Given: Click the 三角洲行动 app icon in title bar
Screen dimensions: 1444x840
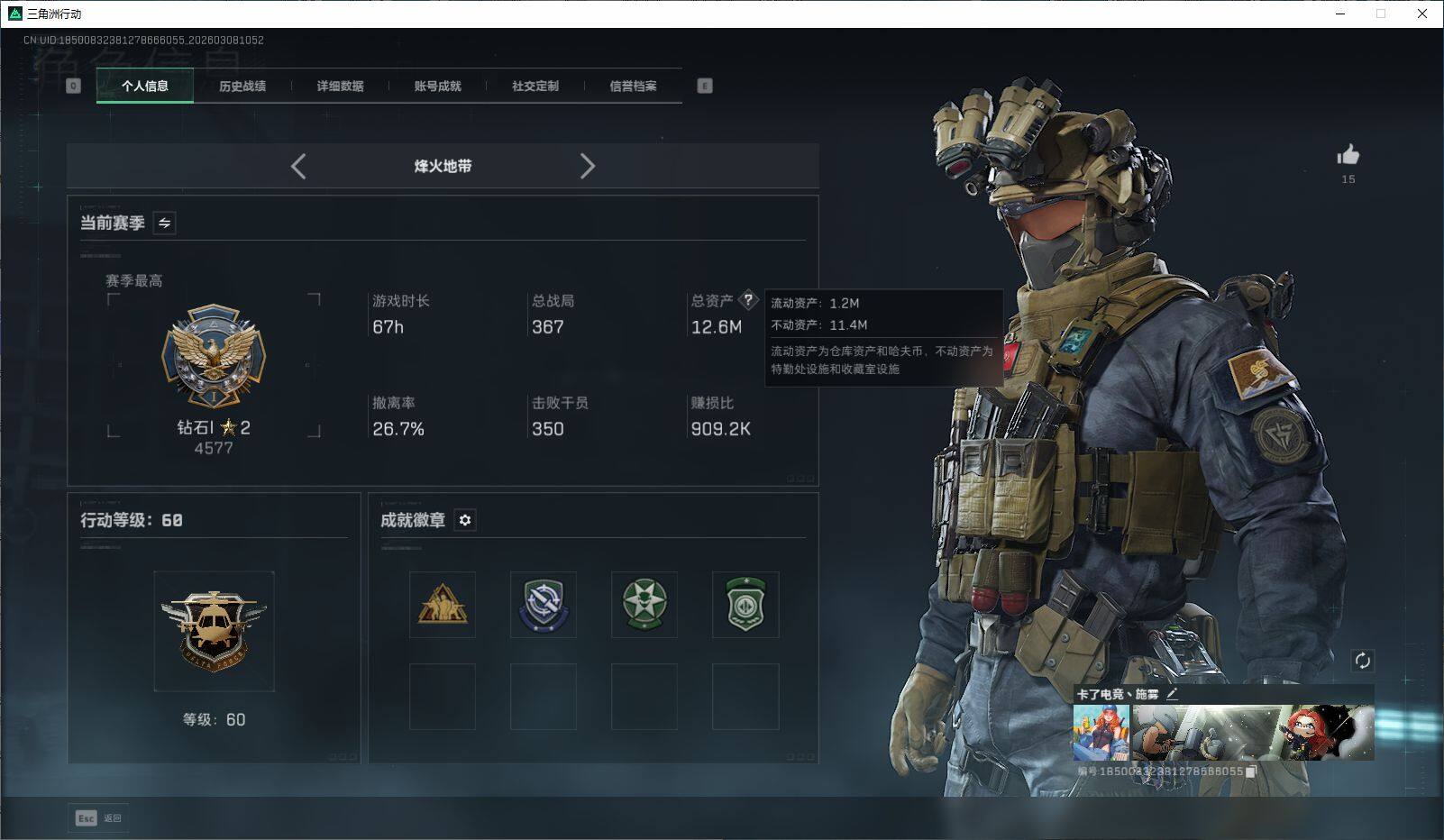Looking at the screenshot, I should 14,14.
